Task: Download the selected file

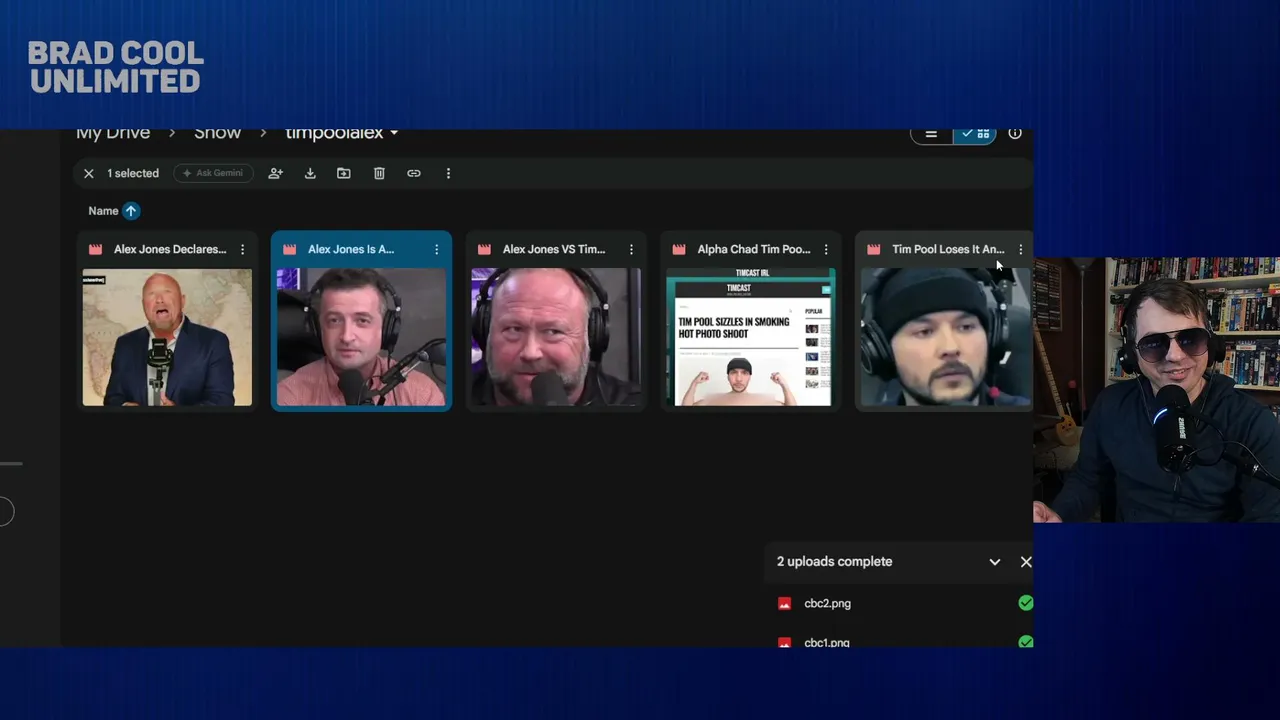Action: click(310, 174)
